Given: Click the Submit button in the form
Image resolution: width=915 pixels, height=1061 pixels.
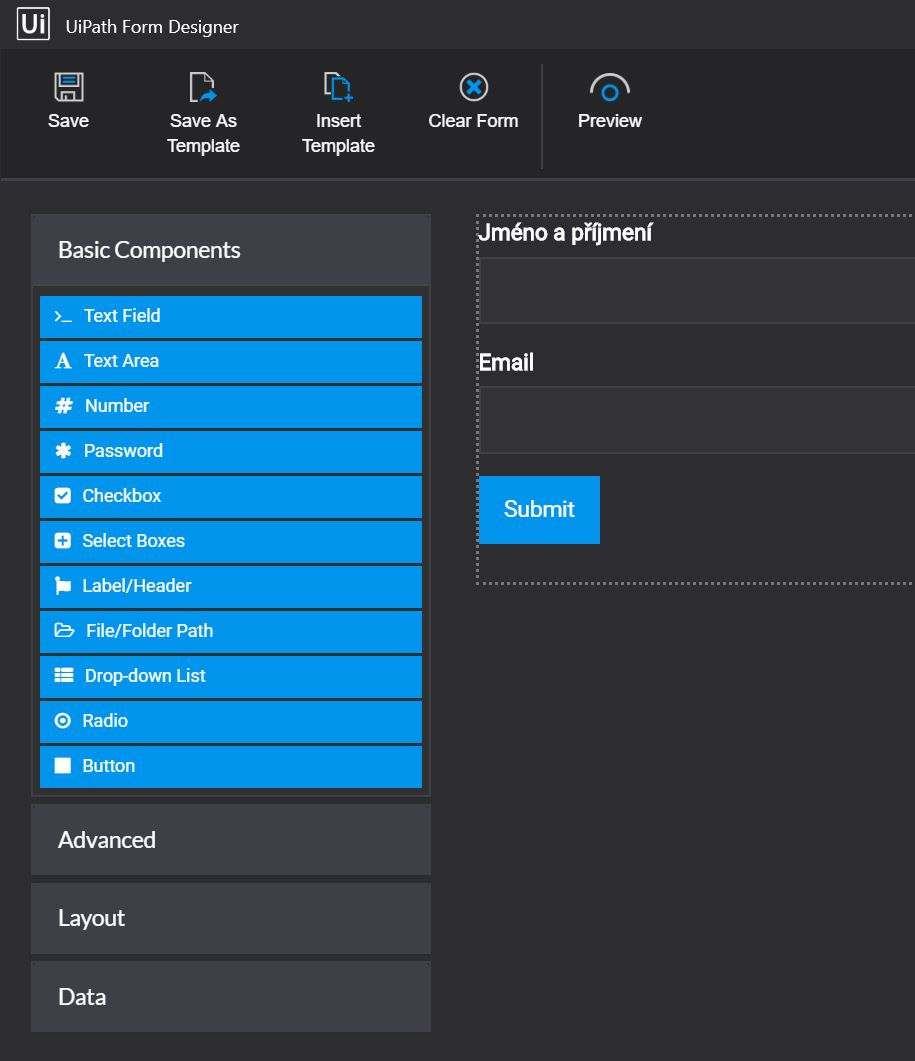Looking at the screenshot, I should tap(539, 510).
